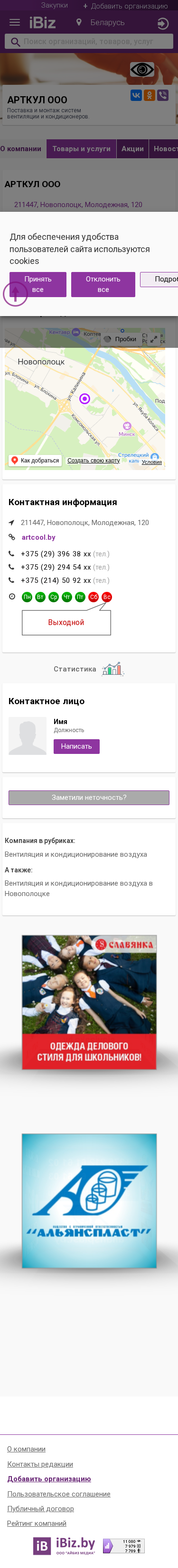Select the Вс weekday circle

point(107,597)
